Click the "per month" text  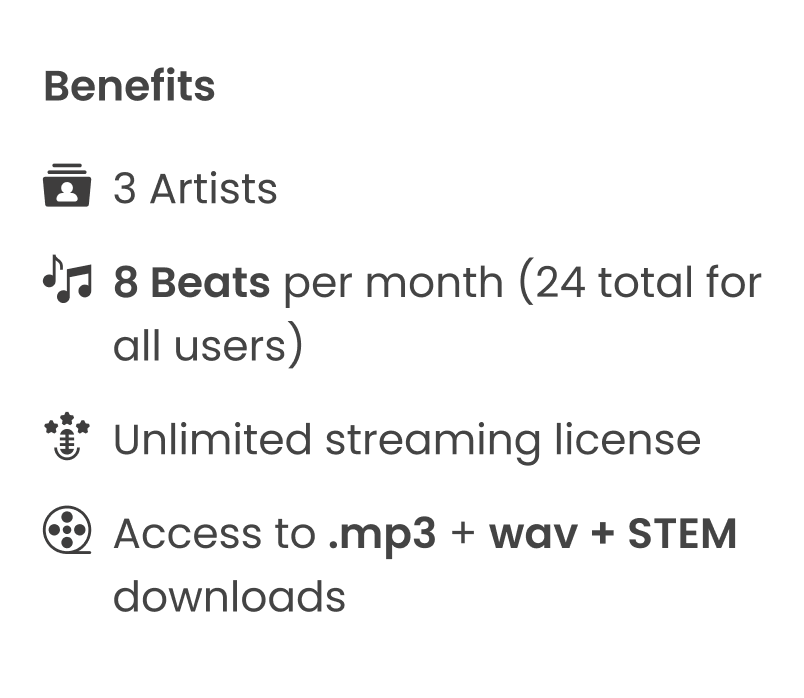pyautogui.click(x=390, y=283)
